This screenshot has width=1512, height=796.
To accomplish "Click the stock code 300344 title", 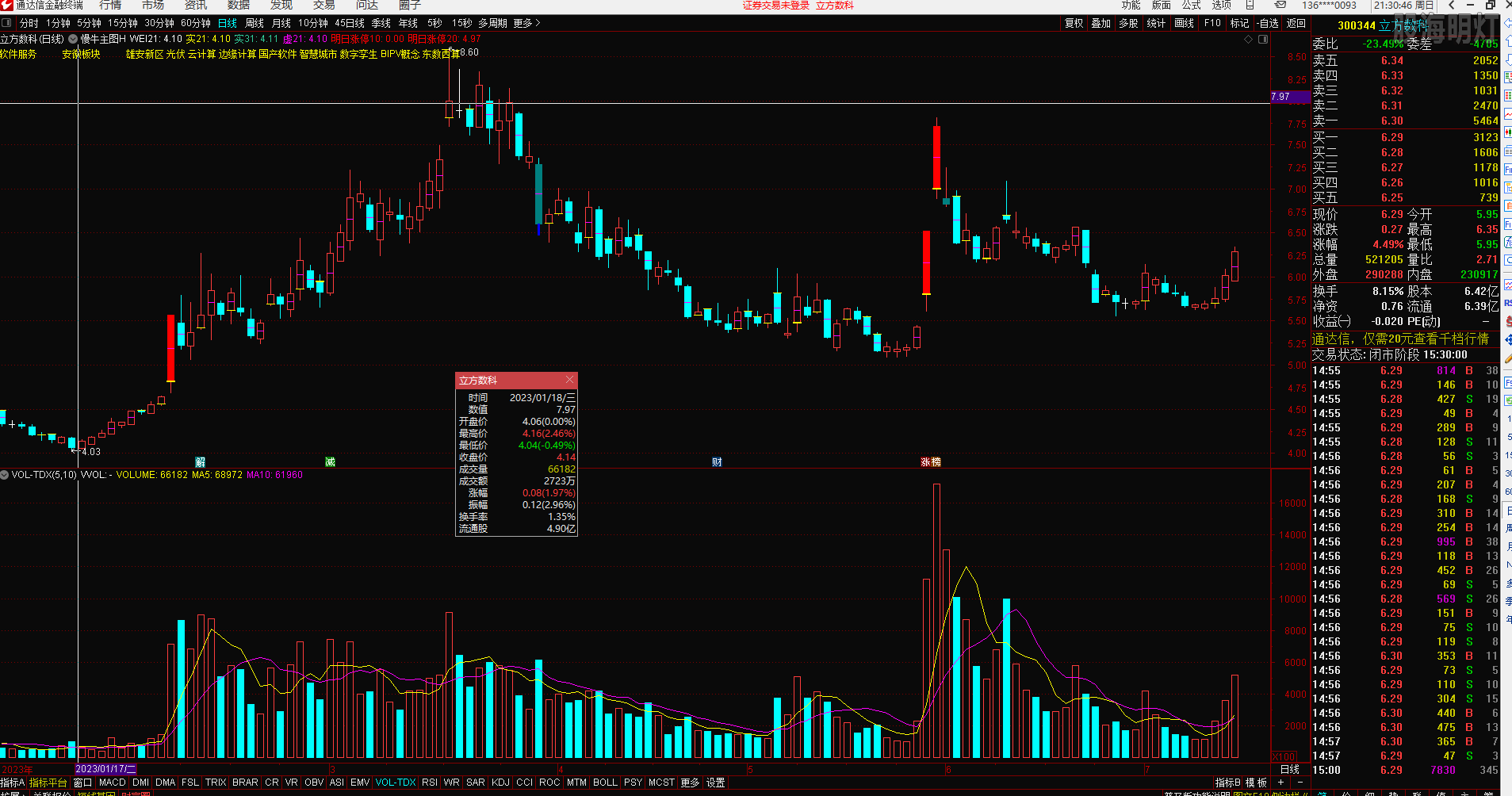I will pos(1357,25).
